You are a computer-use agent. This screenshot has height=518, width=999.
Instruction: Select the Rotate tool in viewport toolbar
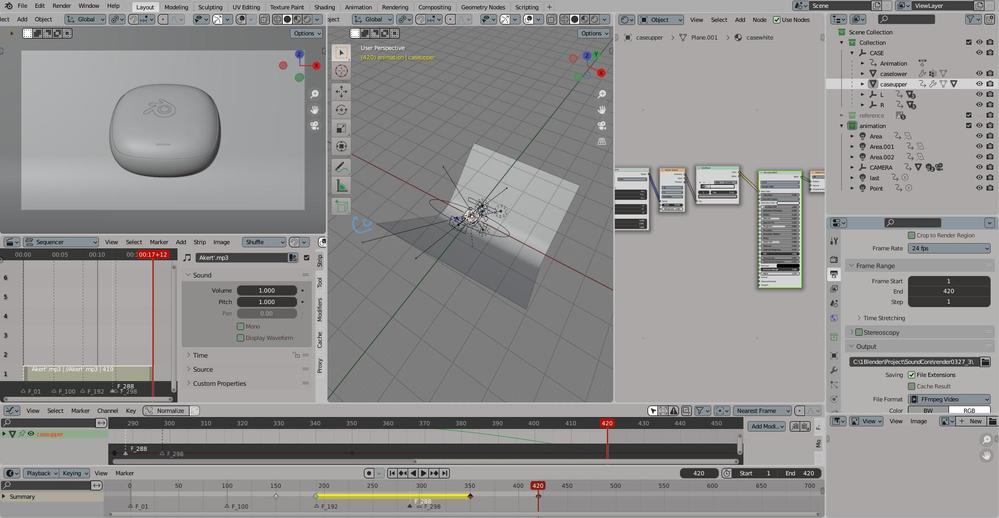pos(341,110)
